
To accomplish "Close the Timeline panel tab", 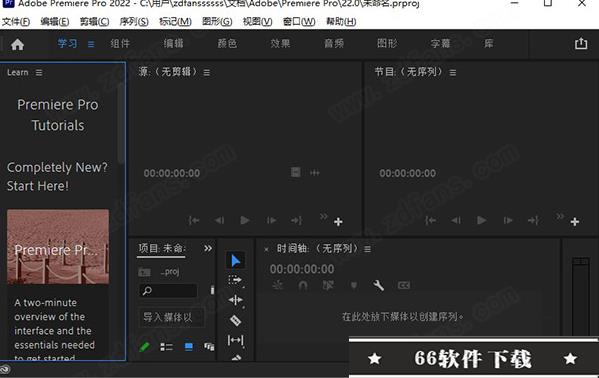I will click(266, 250).
